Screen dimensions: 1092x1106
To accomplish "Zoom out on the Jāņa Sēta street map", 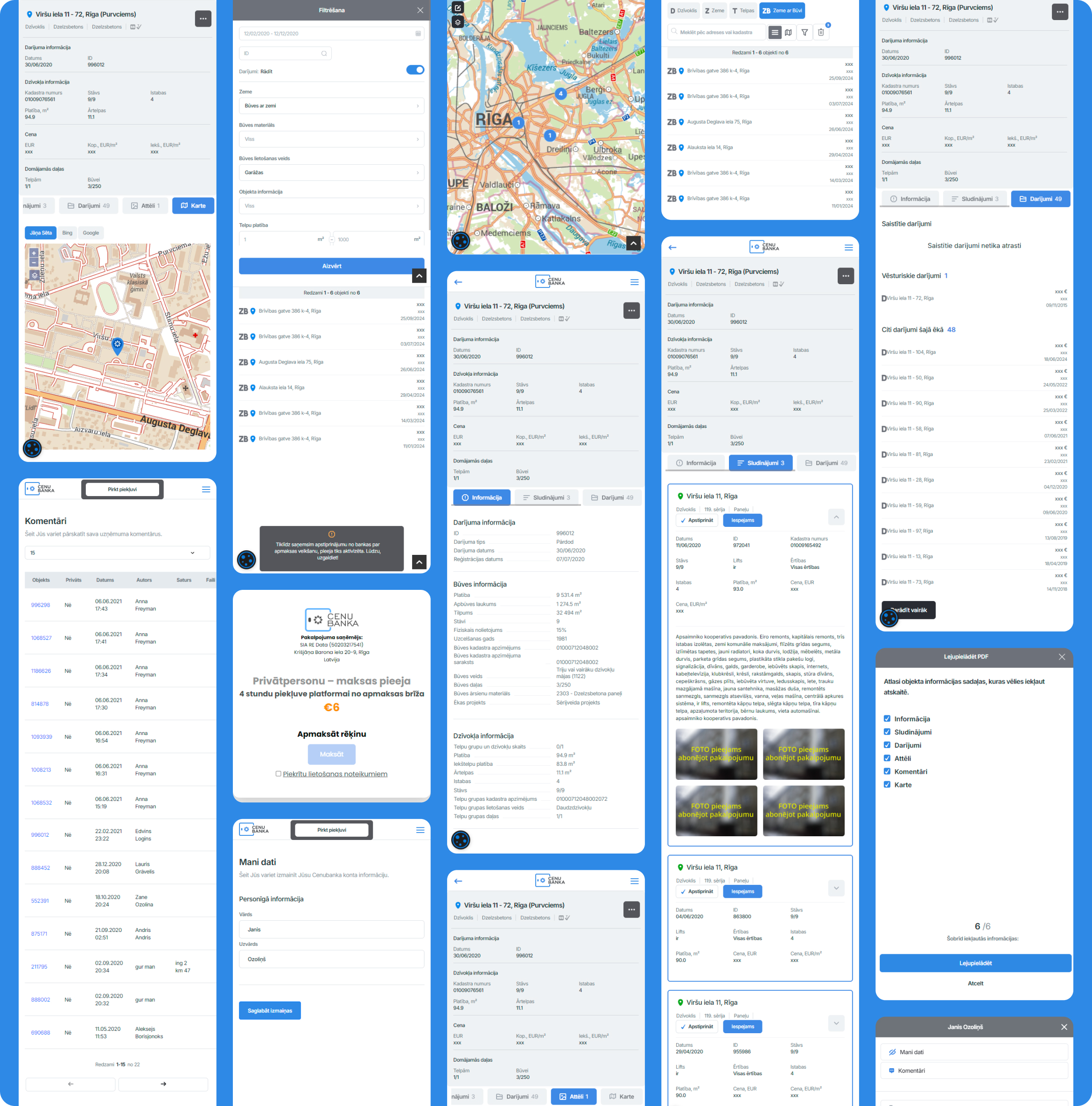I will (x=34, y=262).
